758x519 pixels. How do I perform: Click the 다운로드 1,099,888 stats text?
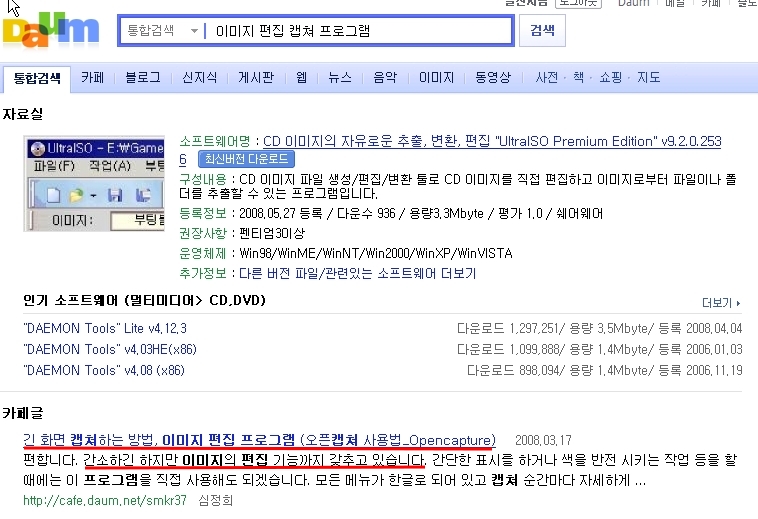coord(599,349)
